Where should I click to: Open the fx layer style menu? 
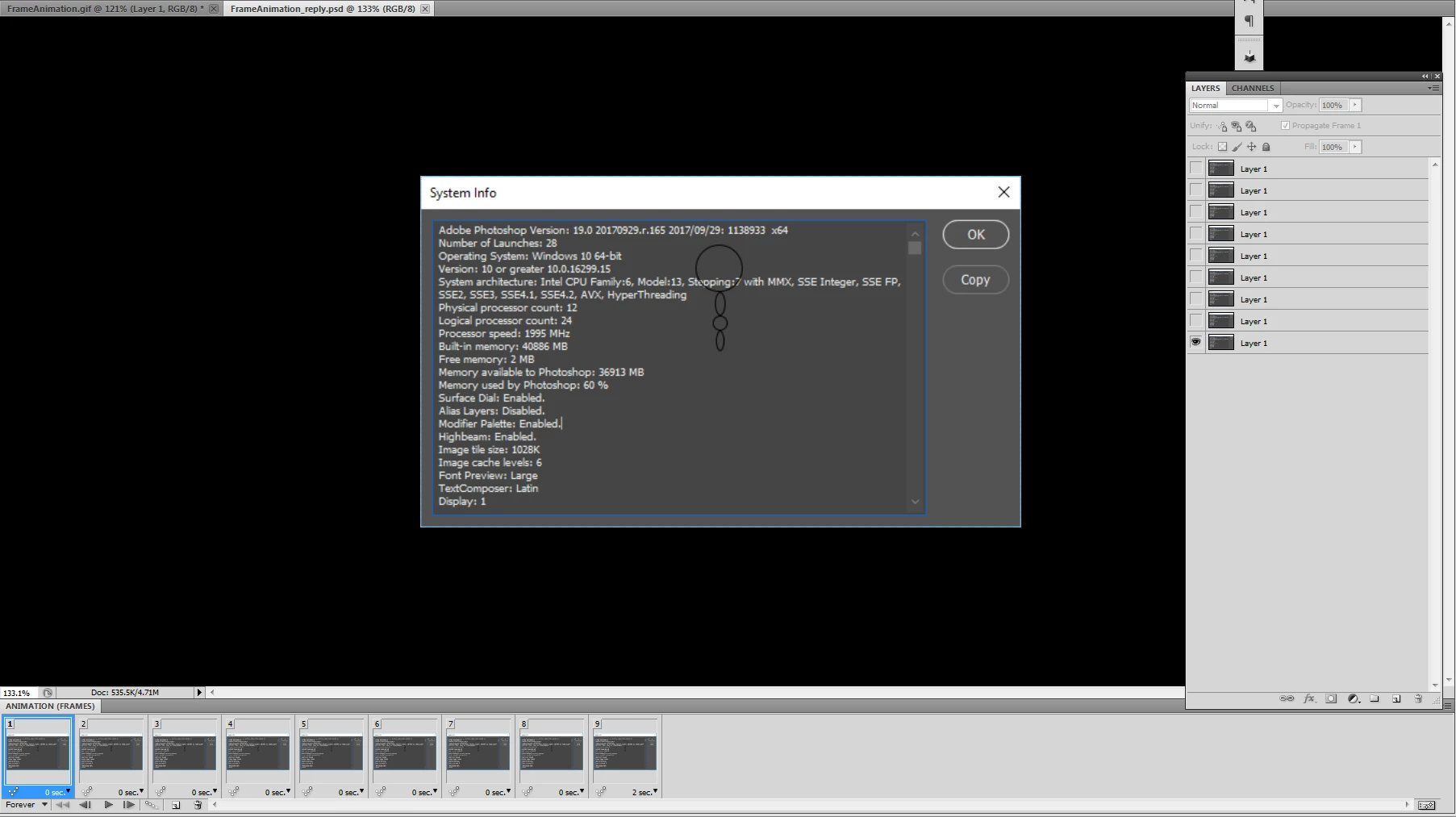1309,698
